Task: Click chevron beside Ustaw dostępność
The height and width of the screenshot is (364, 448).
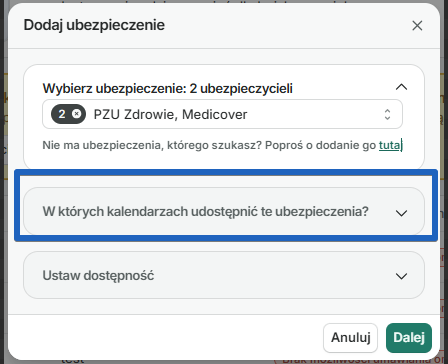Action: click(x=401, y=276)
